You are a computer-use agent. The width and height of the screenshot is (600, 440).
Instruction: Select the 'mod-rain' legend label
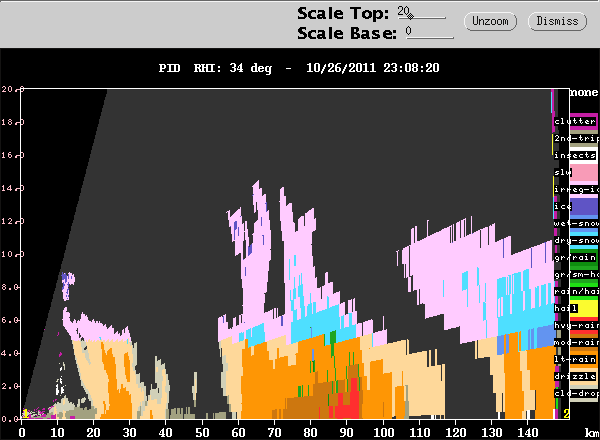pos(576,342)
